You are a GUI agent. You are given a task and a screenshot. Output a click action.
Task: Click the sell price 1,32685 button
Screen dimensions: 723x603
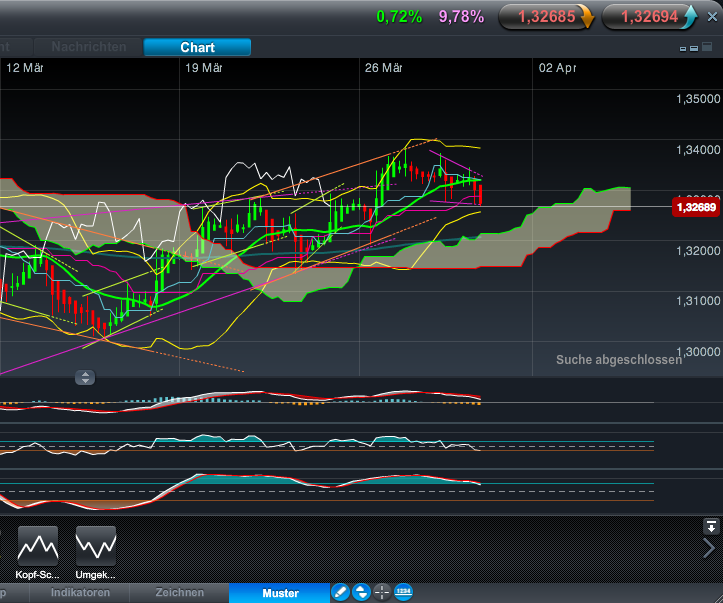[x=546, y=17]
